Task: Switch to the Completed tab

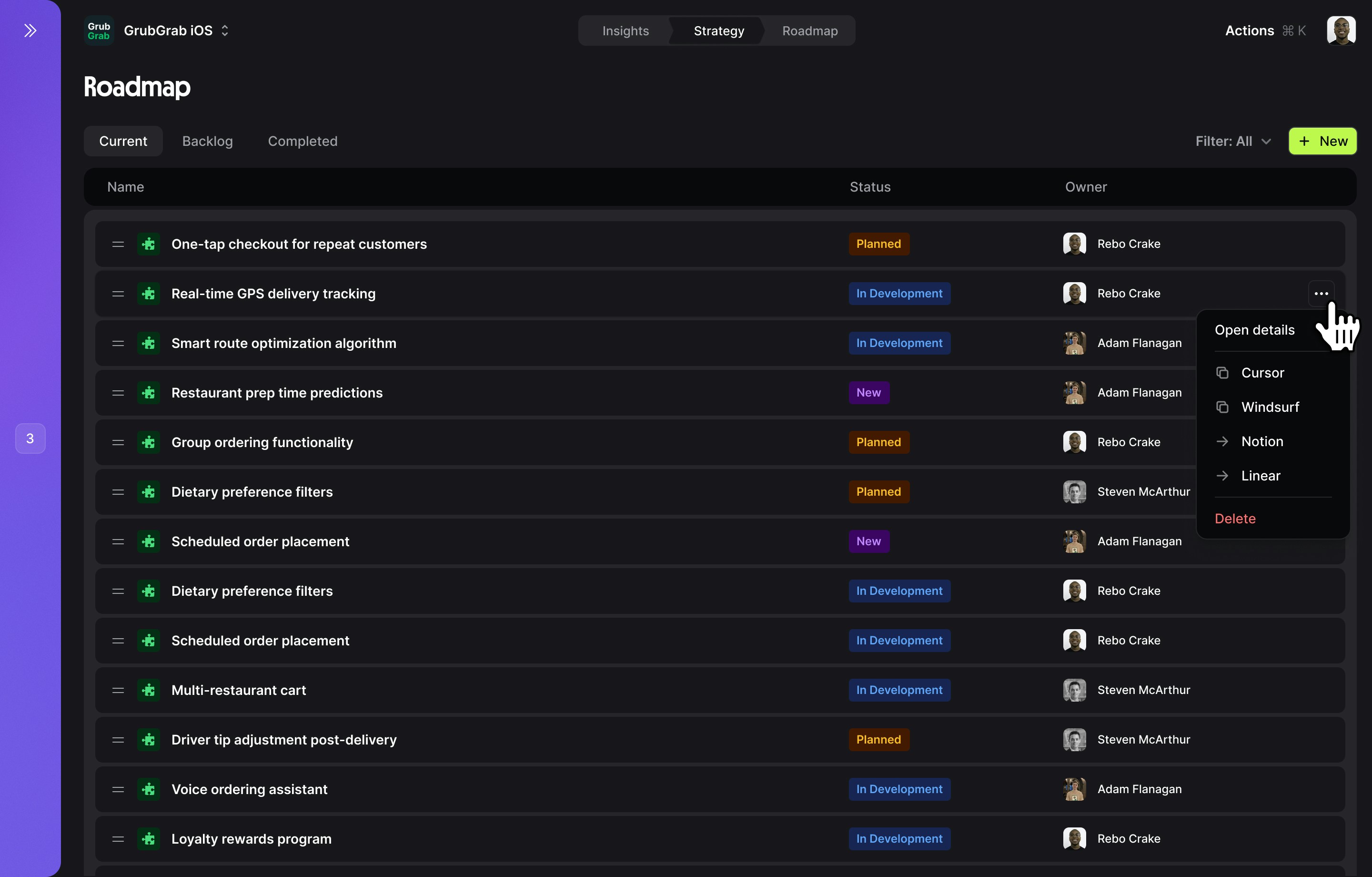Action: (302, 141)
